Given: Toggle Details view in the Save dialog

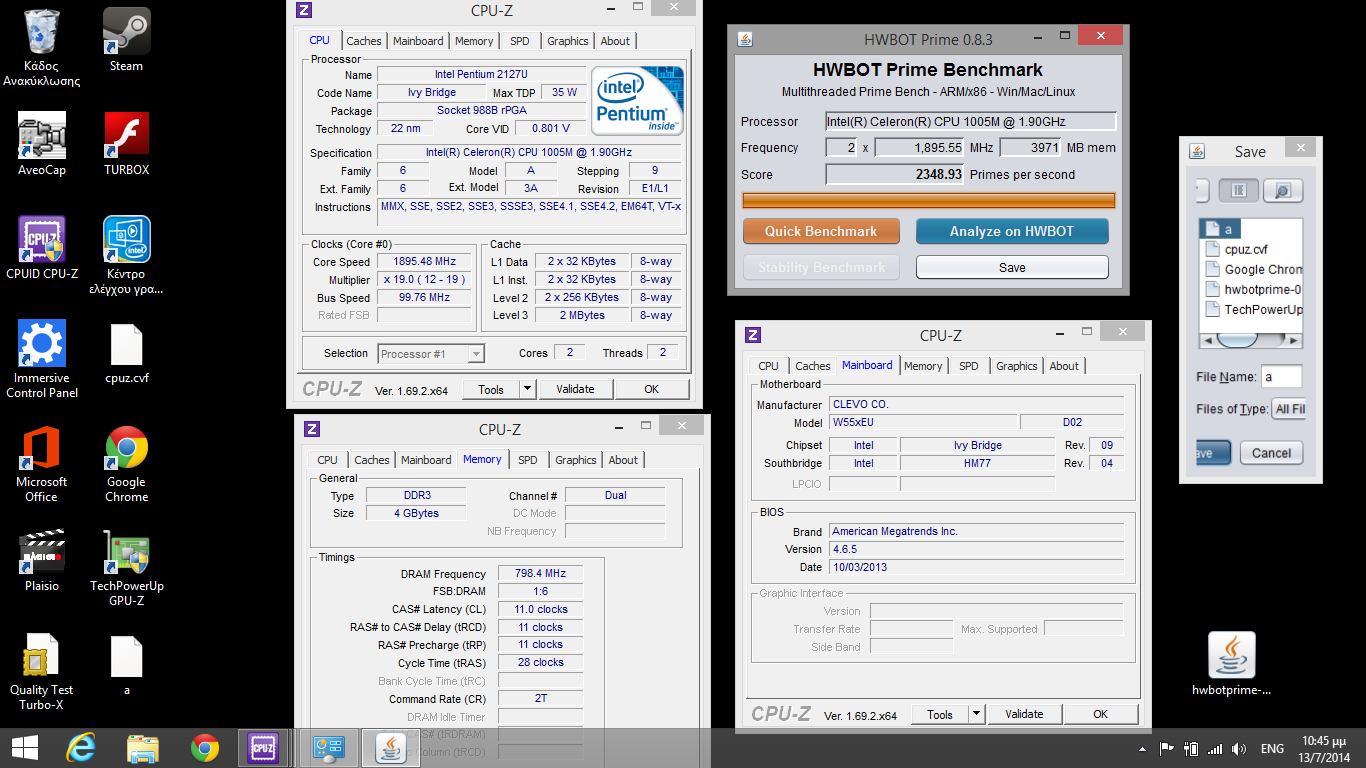Looking at the screenshot, I should [x=1282, y=190].
